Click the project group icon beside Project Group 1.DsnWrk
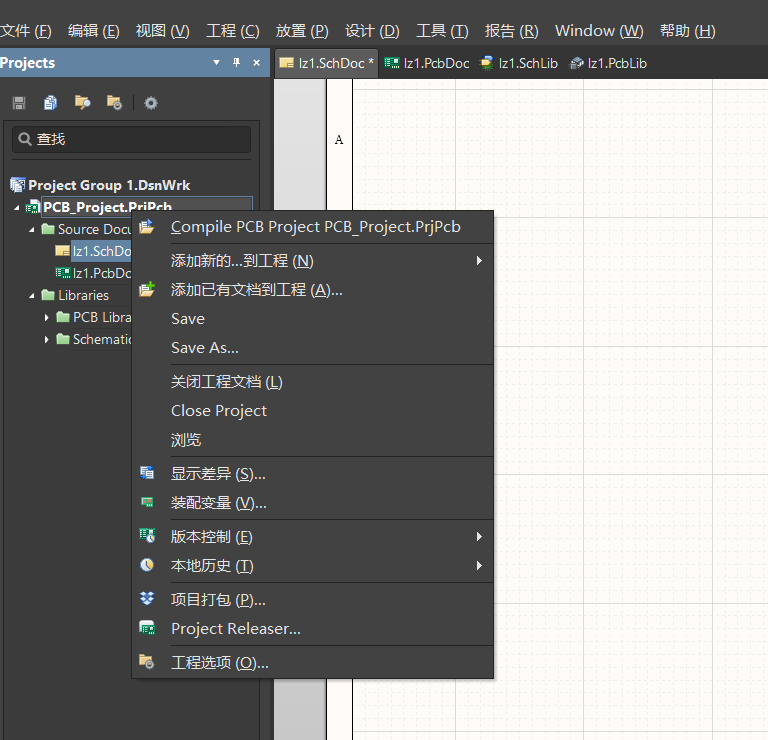Viewport: 768px width, 740px height. point(18,185)
